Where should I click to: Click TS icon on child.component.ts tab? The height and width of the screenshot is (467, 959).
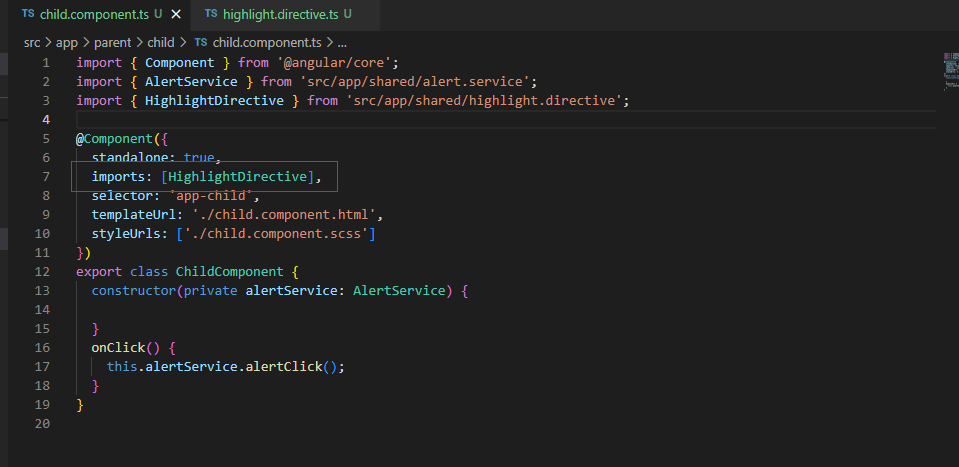[27, 15]
